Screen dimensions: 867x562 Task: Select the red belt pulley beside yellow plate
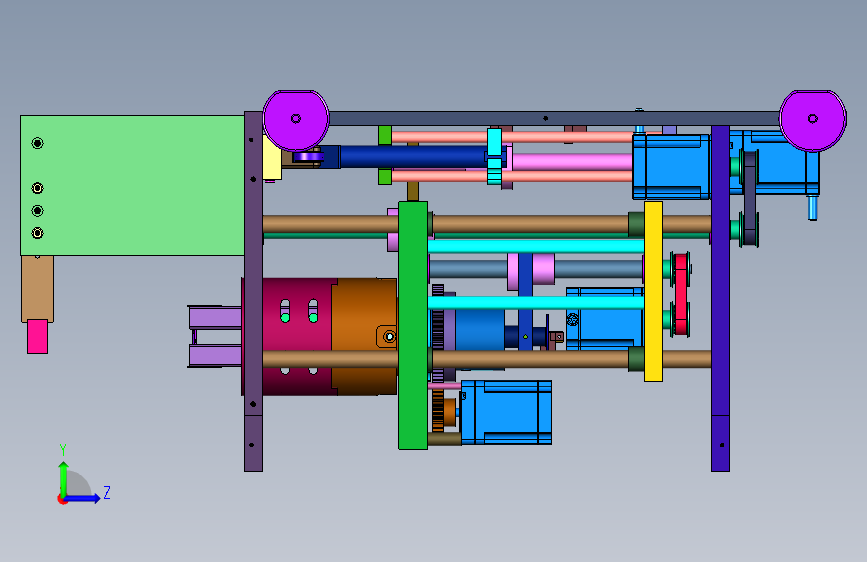point(681,294)
